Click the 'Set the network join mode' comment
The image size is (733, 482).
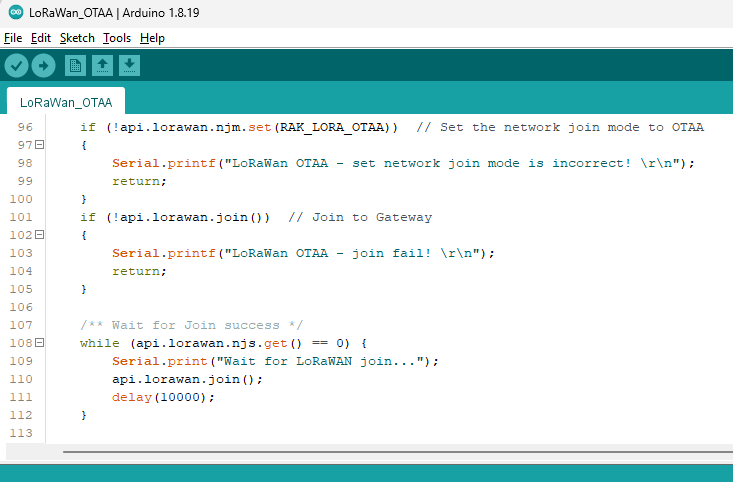point(560,127)
